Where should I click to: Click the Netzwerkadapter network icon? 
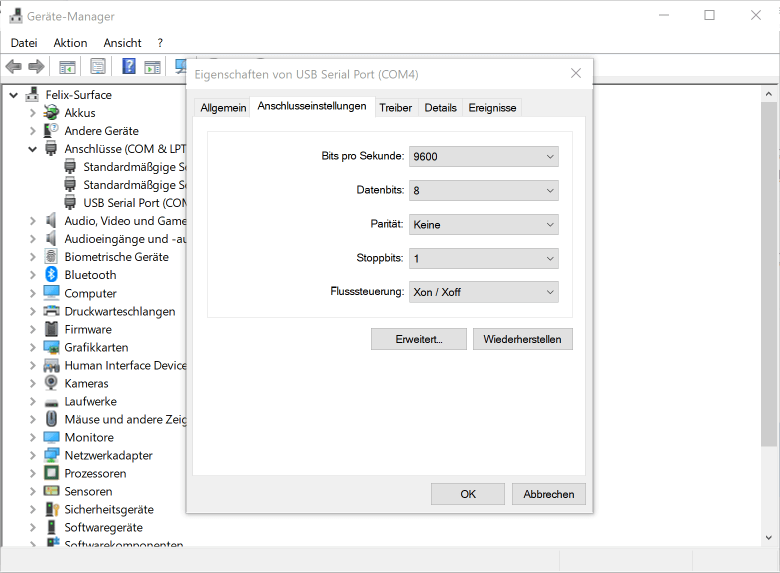(51, 455)
